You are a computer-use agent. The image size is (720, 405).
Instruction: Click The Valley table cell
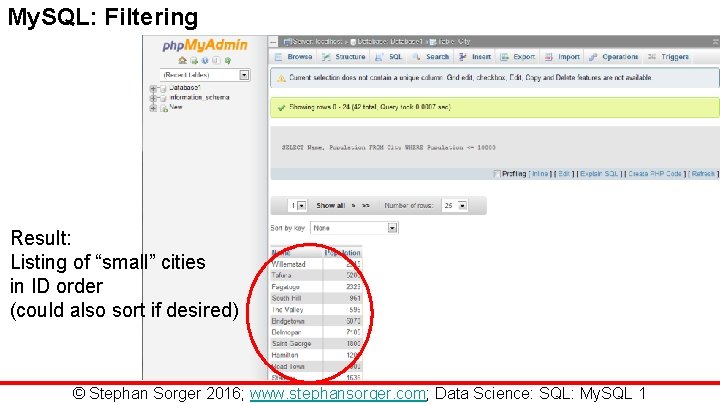tap(296, 309)
